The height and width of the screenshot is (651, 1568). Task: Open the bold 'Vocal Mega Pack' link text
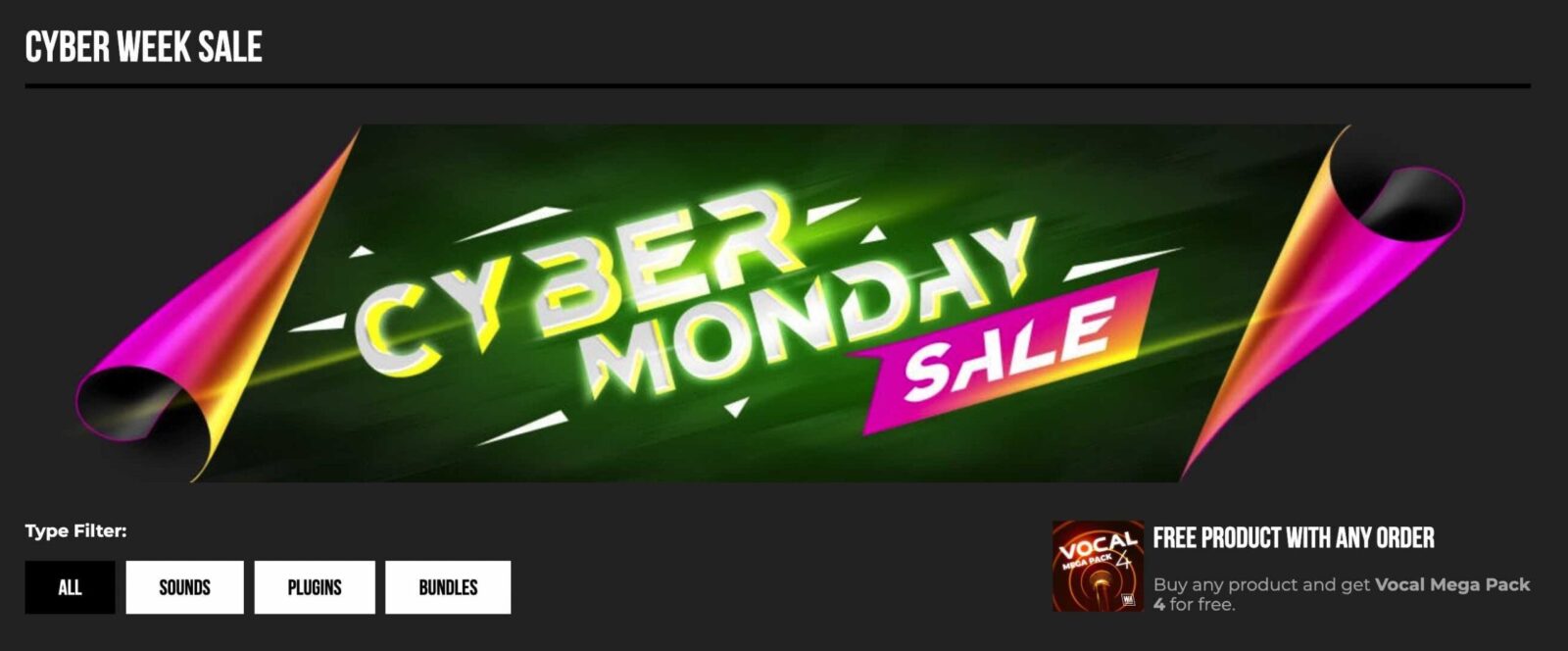coord(1452,584)
